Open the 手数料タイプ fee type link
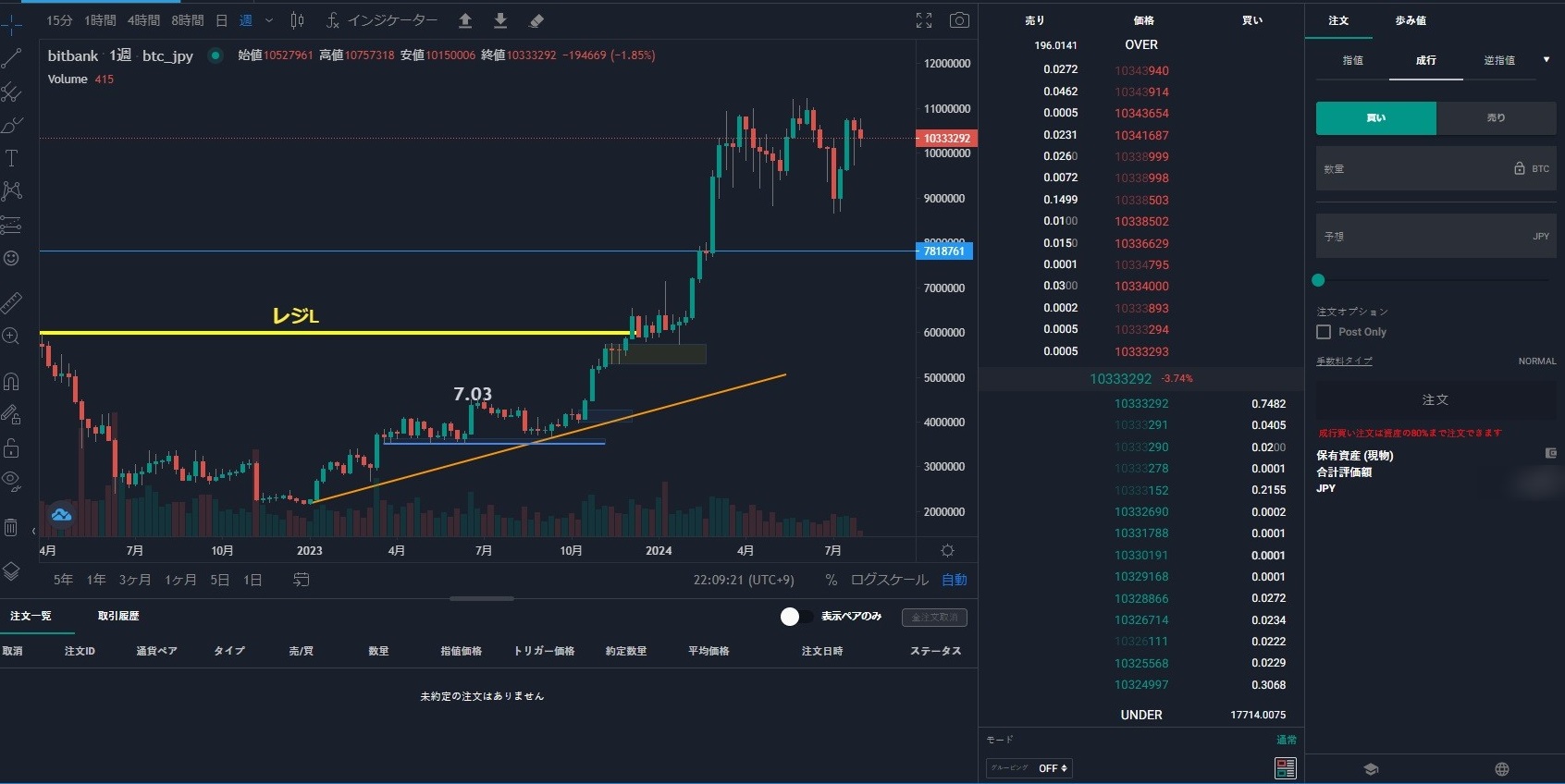This screenshot has height=784, width=1565. 1344,361
